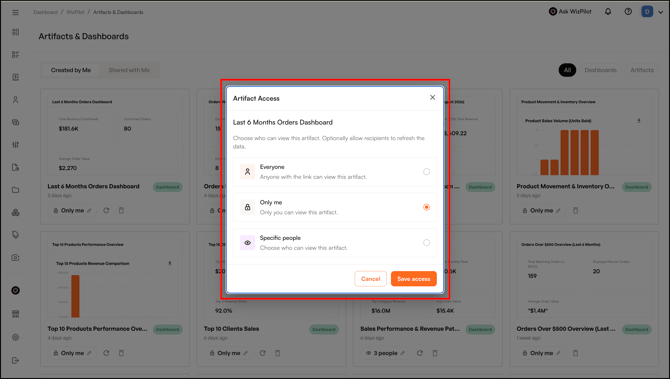
Task: Download Top 10 Products Revenue Comparison chart
Action: click(170, 263)
